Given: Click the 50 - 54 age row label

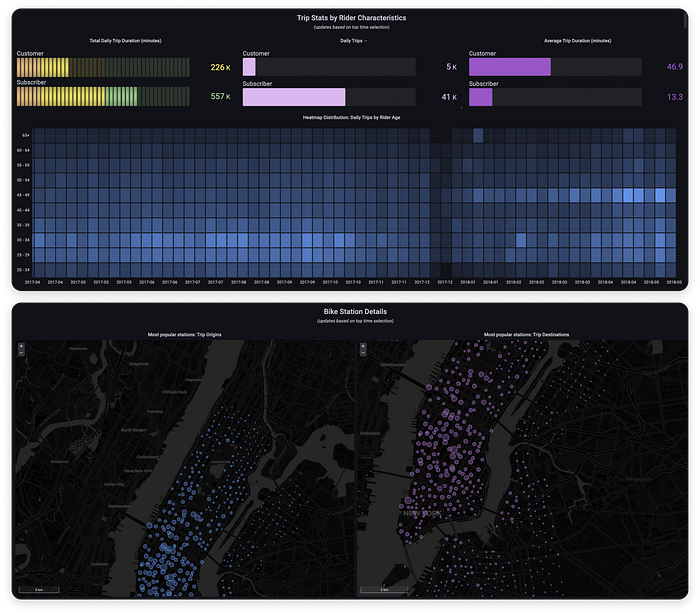Looking at the screenshot, I should [23, 180].
